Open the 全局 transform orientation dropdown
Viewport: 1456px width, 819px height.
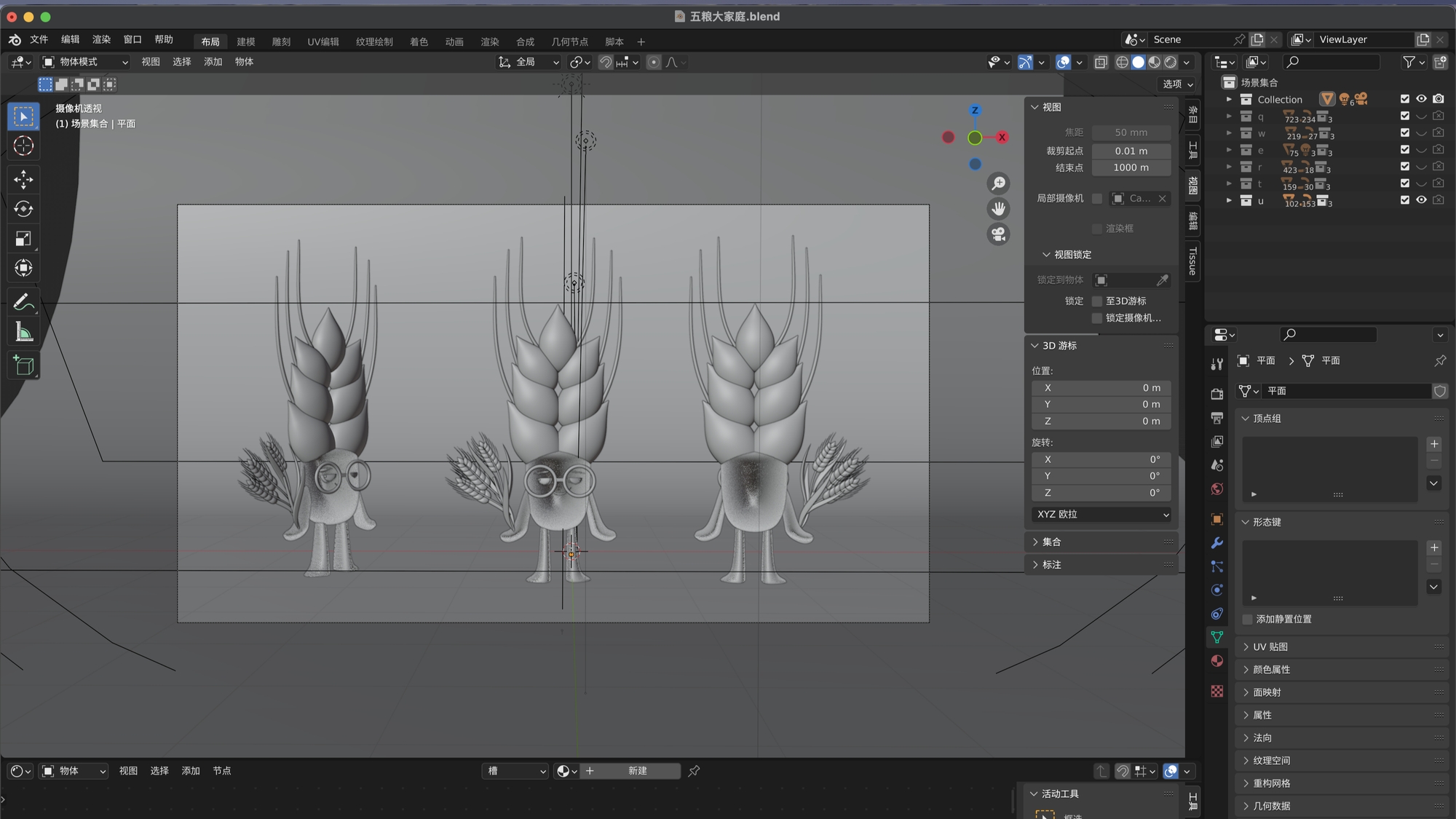[529, 63]
